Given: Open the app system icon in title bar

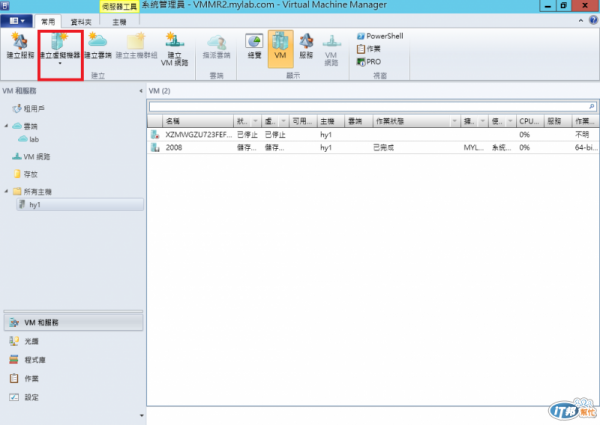Looking at the screenshot, I should coord(5,5).
